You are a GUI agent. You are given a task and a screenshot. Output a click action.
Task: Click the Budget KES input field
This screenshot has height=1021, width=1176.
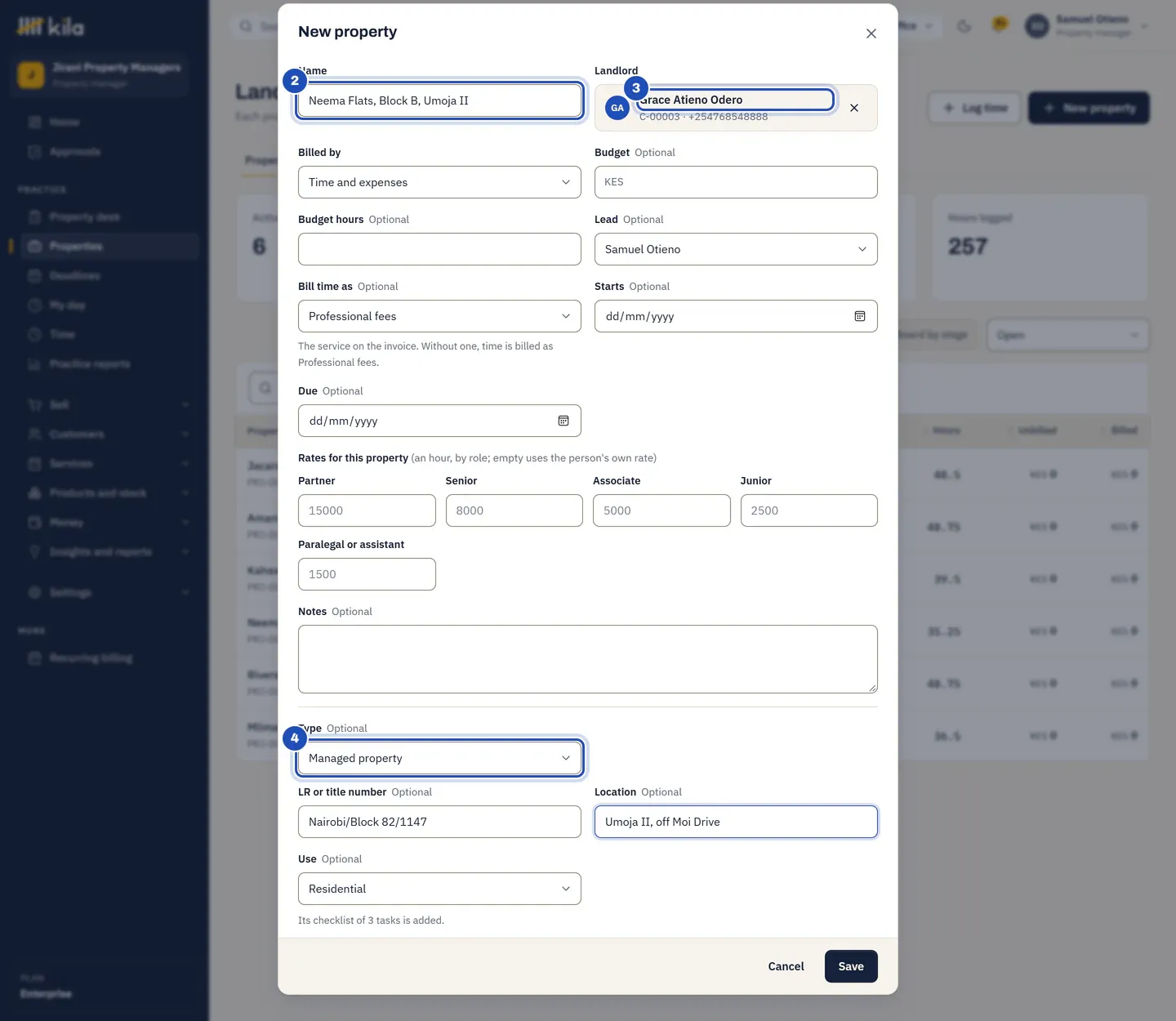tap(736, 182)
